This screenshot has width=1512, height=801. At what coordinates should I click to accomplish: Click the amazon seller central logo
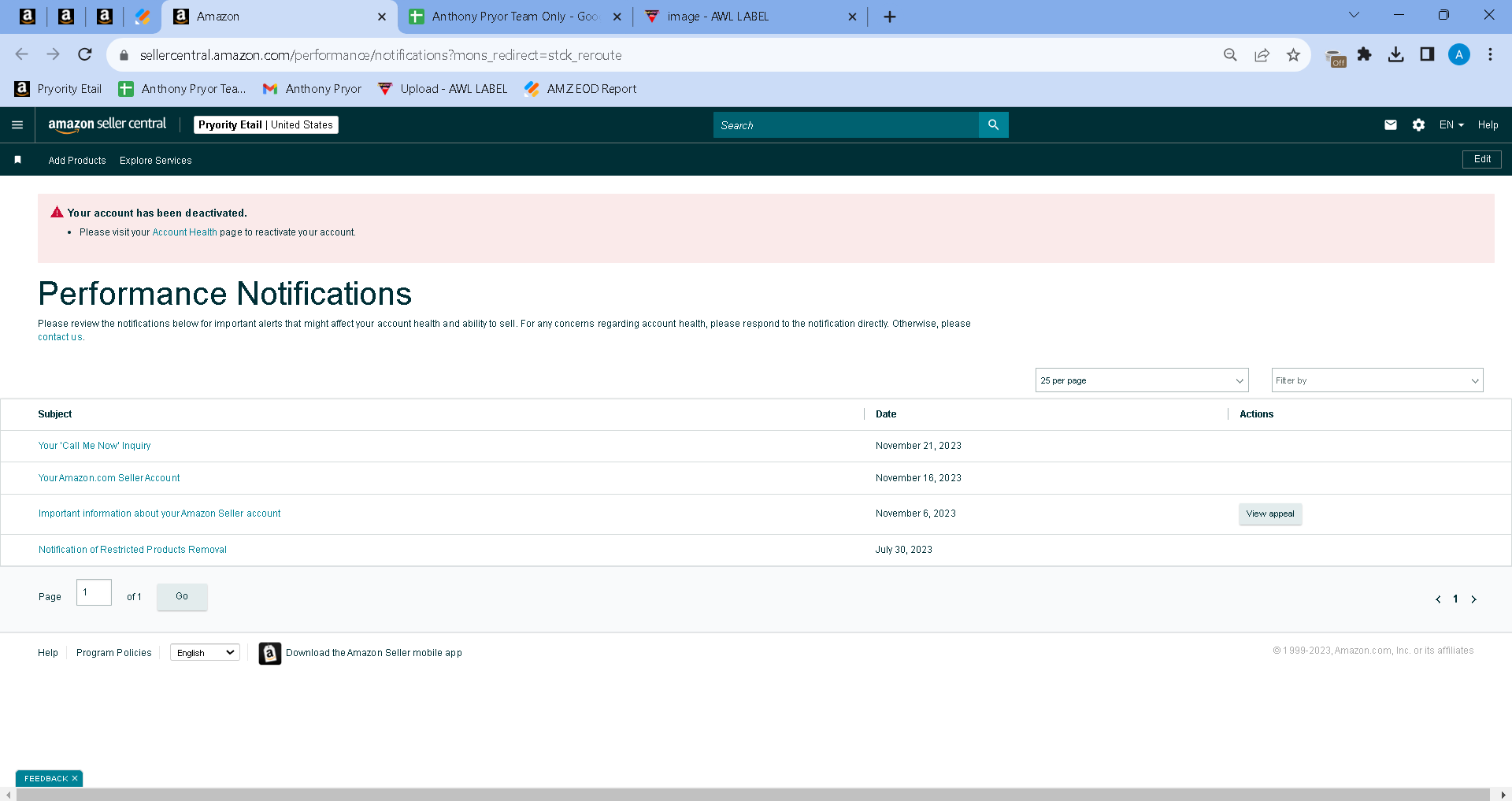(x=107, y=124)
